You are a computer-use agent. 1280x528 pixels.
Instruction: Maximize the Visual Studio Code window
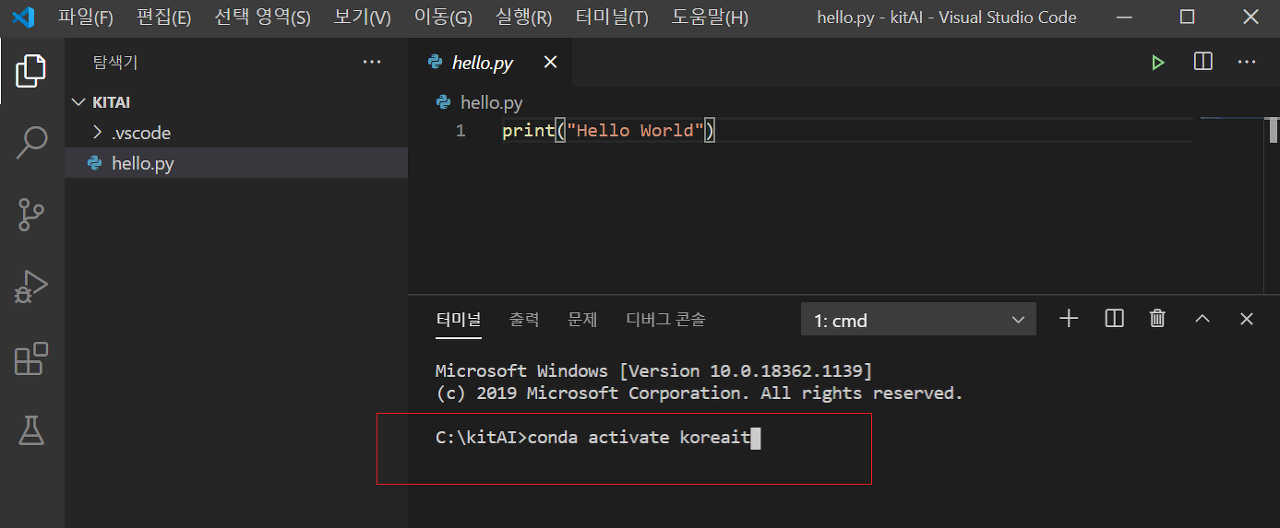click(1187, 17)
